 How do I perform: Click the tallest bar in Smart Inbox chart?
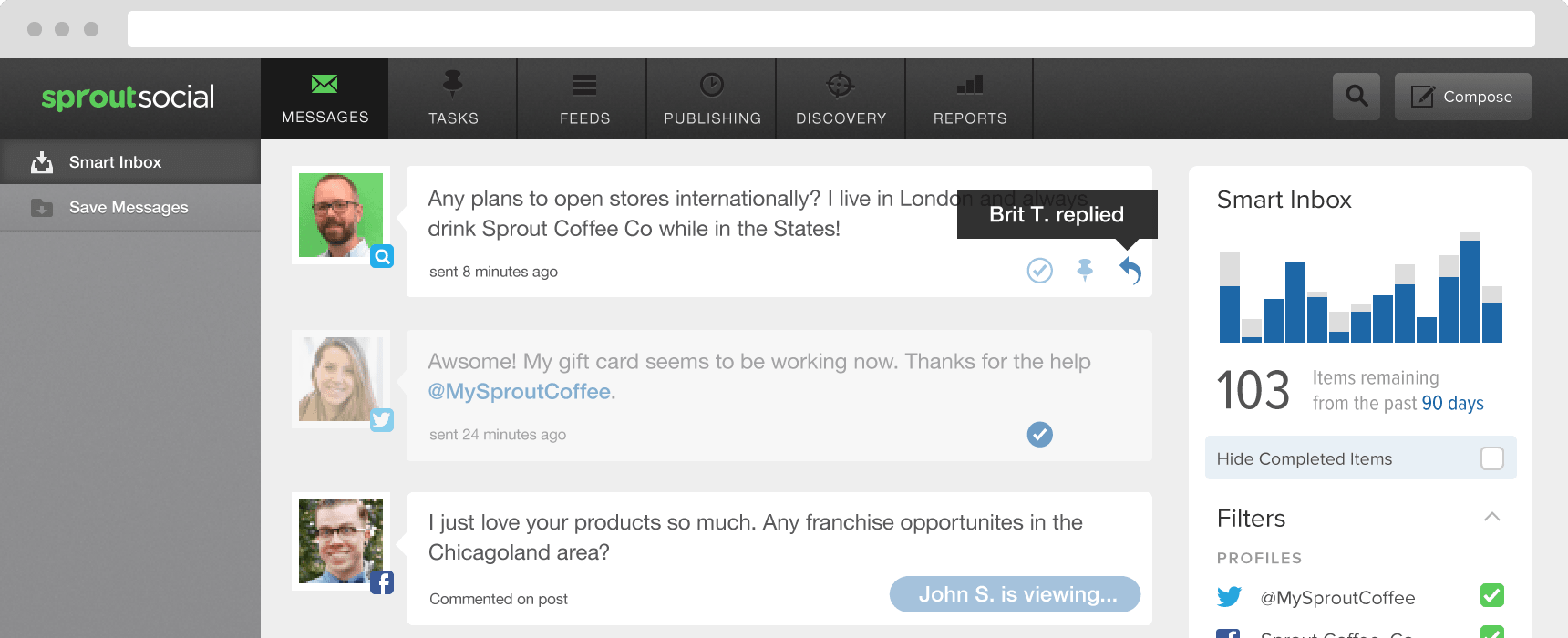click(x=1470, y=287)
